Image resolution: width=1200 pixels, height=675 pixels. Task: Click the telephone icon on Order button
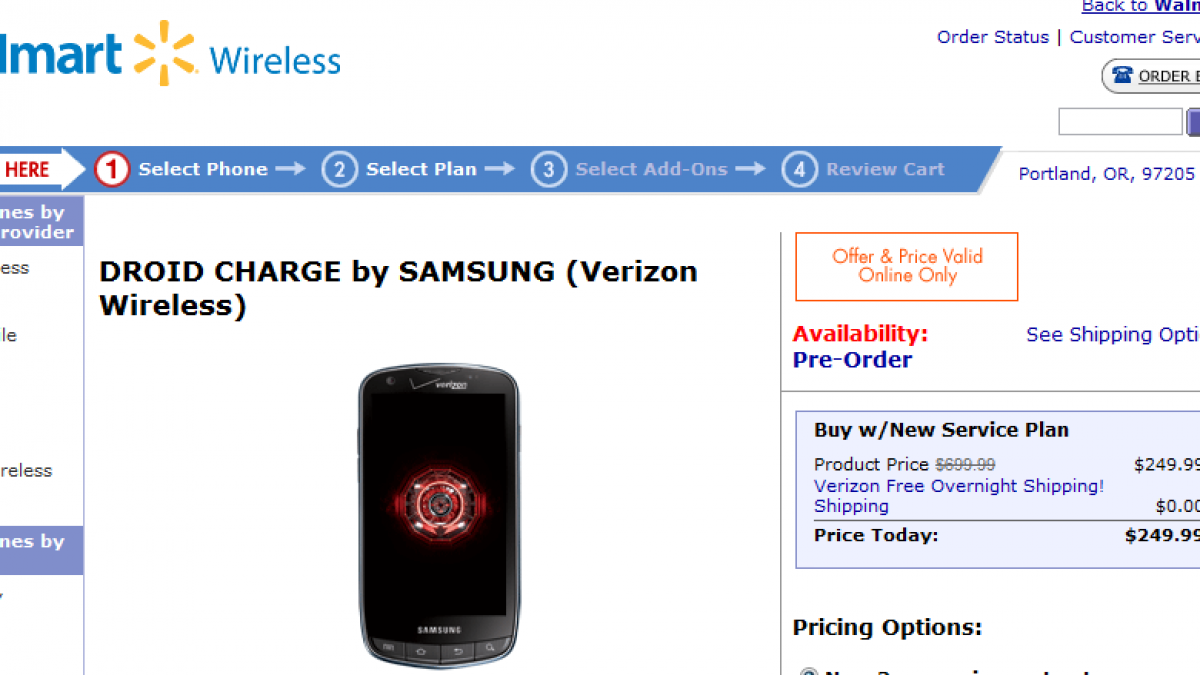click(1122, 76)
